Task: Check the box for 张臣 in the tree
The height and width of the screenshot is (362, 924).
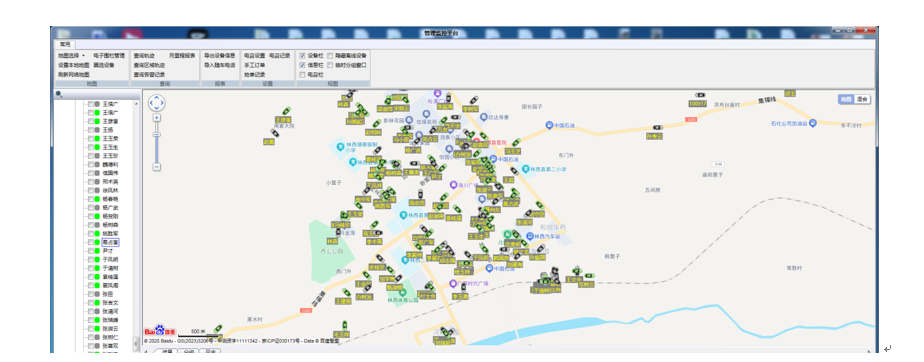Action: 91,294
